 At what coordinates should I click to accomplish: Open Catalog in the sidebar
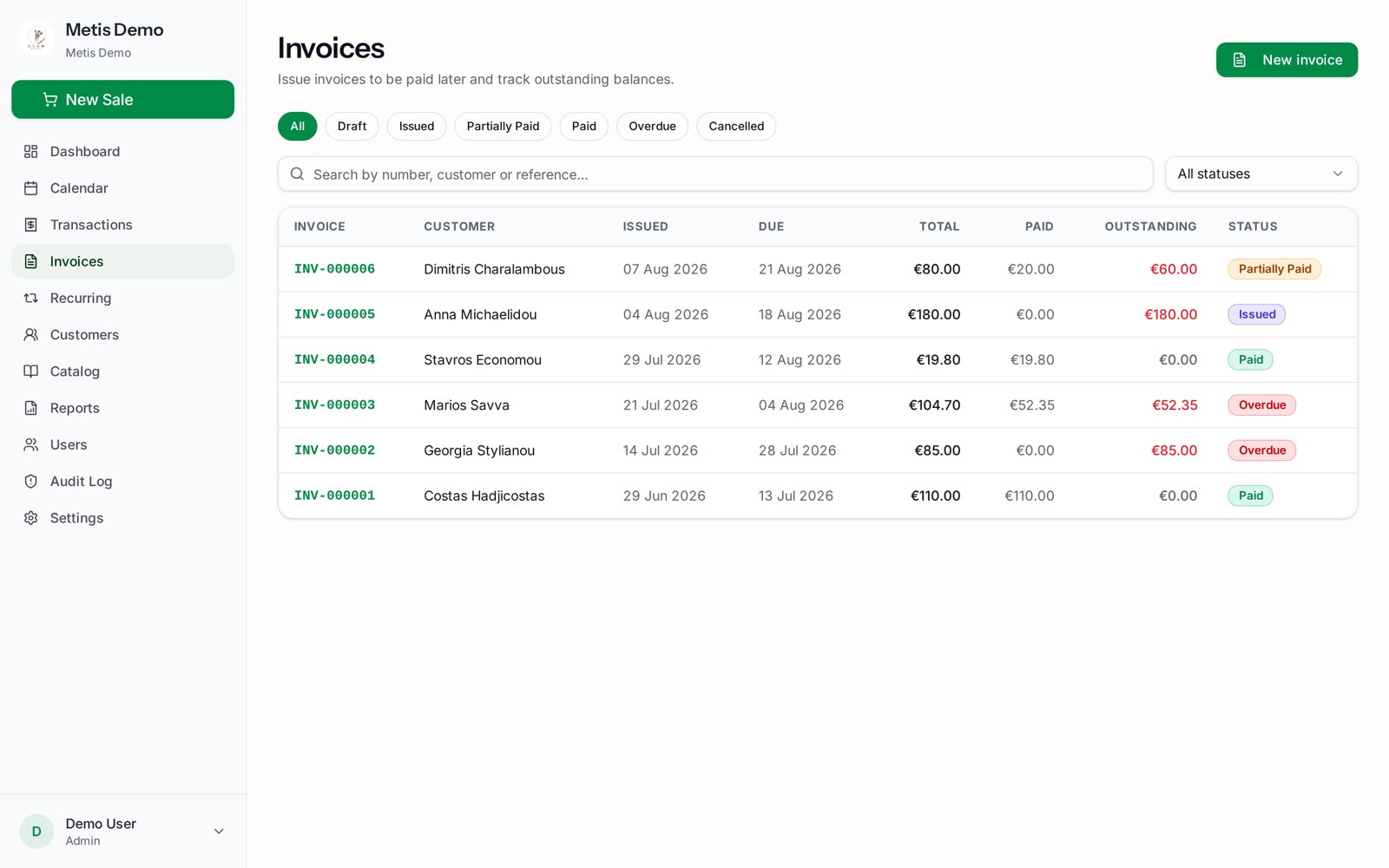point(122,372)
